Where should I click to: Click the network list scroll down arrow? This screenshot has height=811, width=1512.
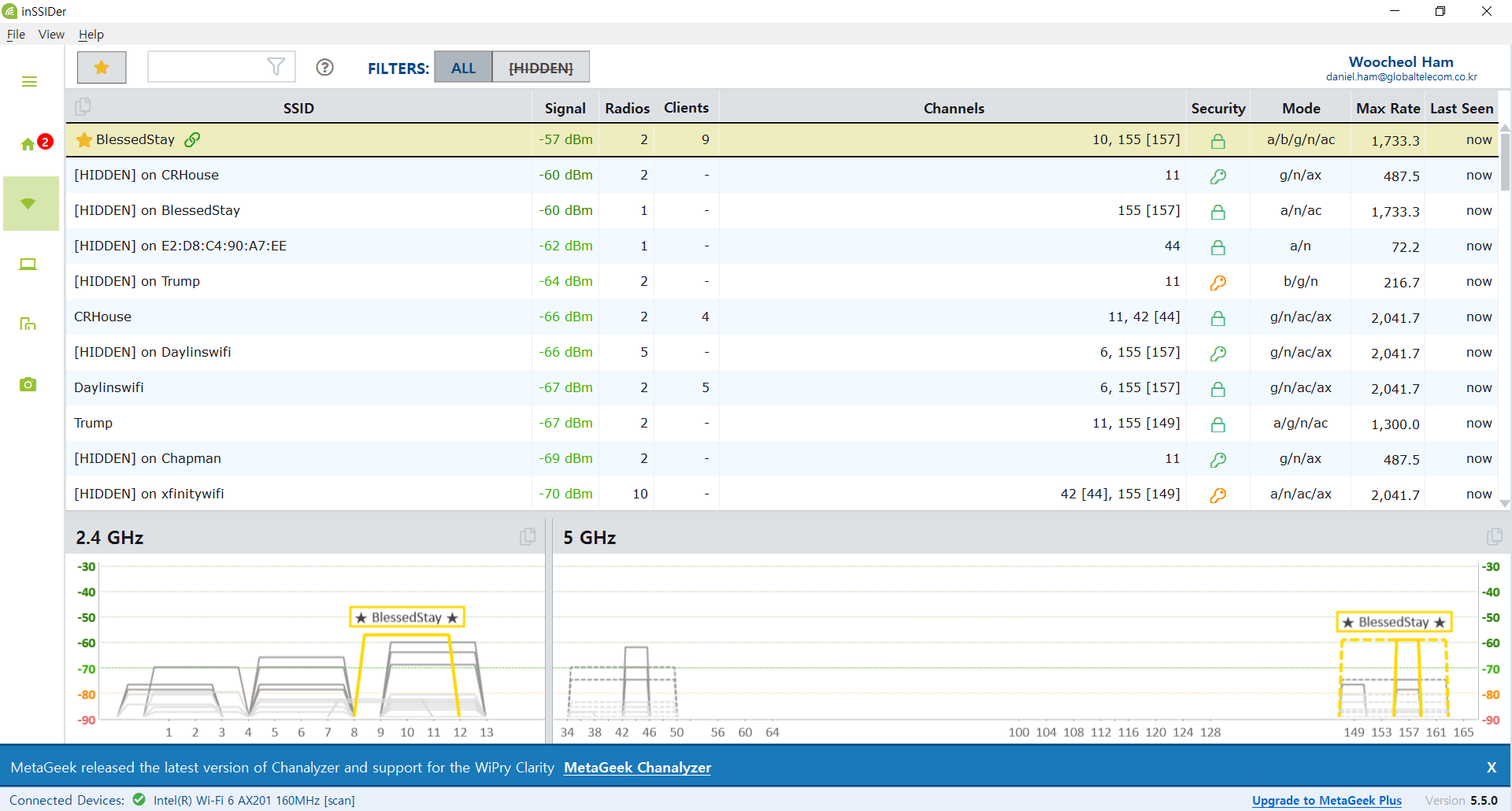[1505, 503]
